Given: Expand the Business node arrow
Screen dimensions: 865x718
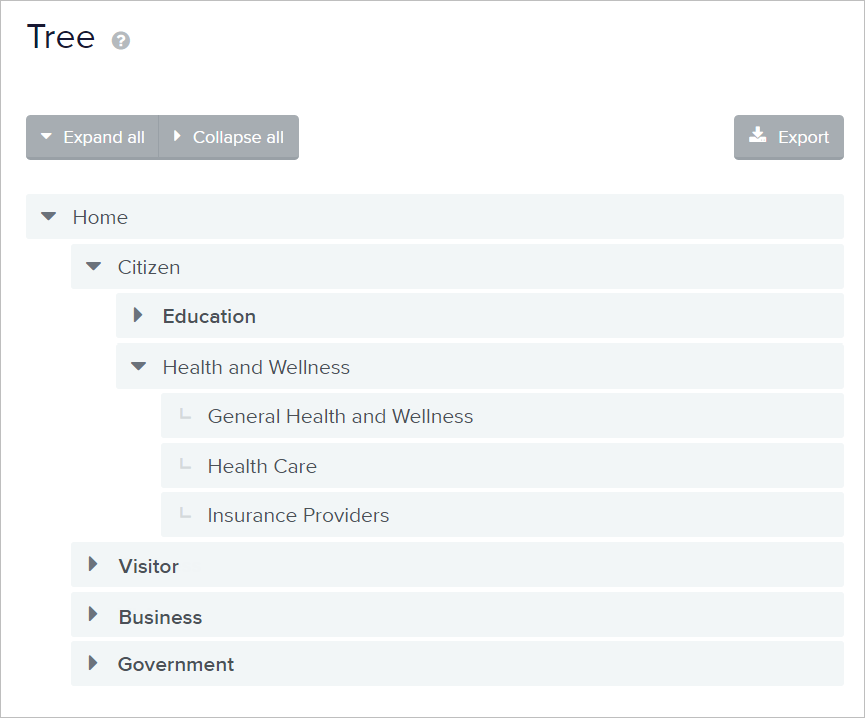Looking at the screenshot, I should 93,614.
